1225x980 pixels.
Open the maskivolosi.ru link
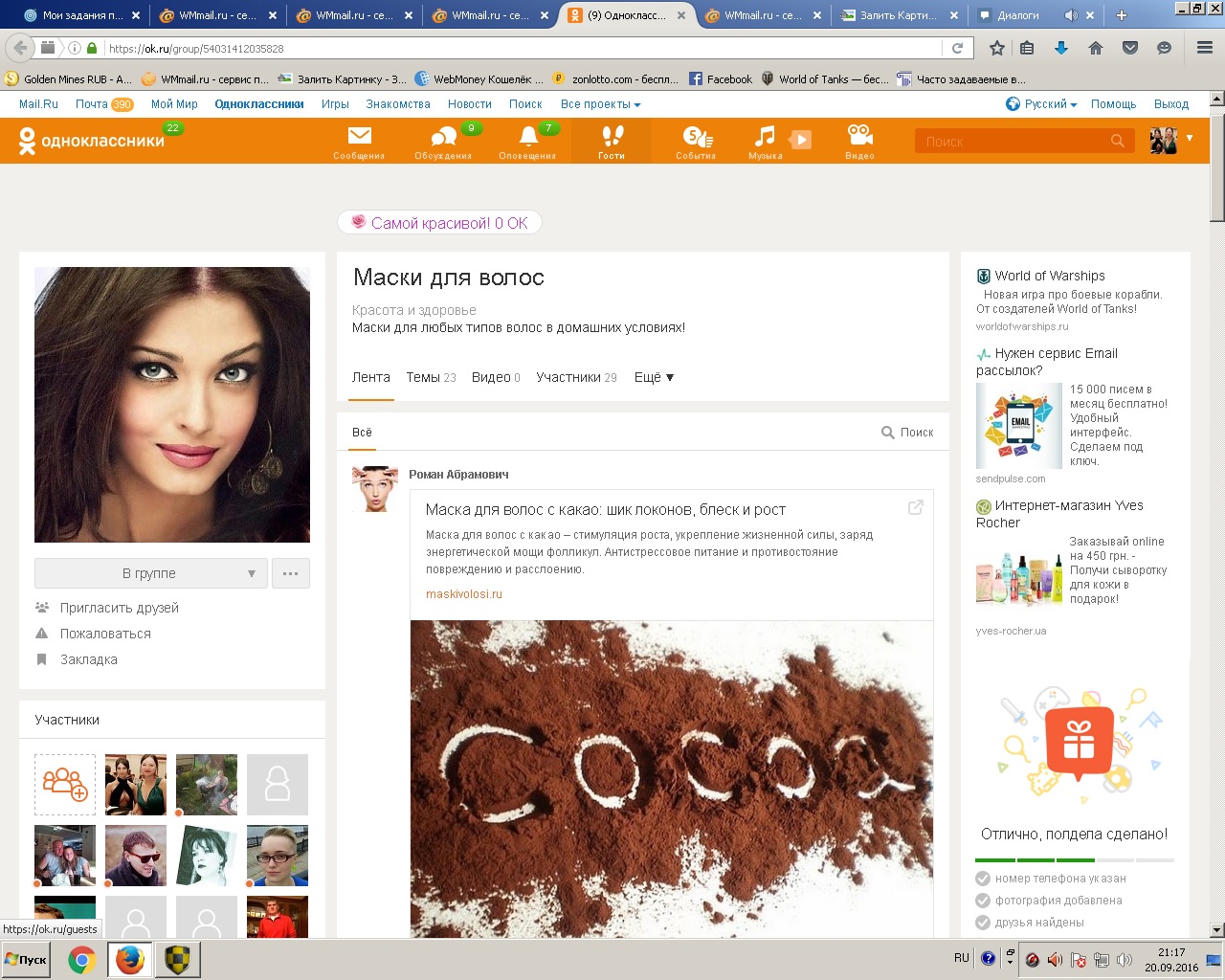click(x=464, y=594)
